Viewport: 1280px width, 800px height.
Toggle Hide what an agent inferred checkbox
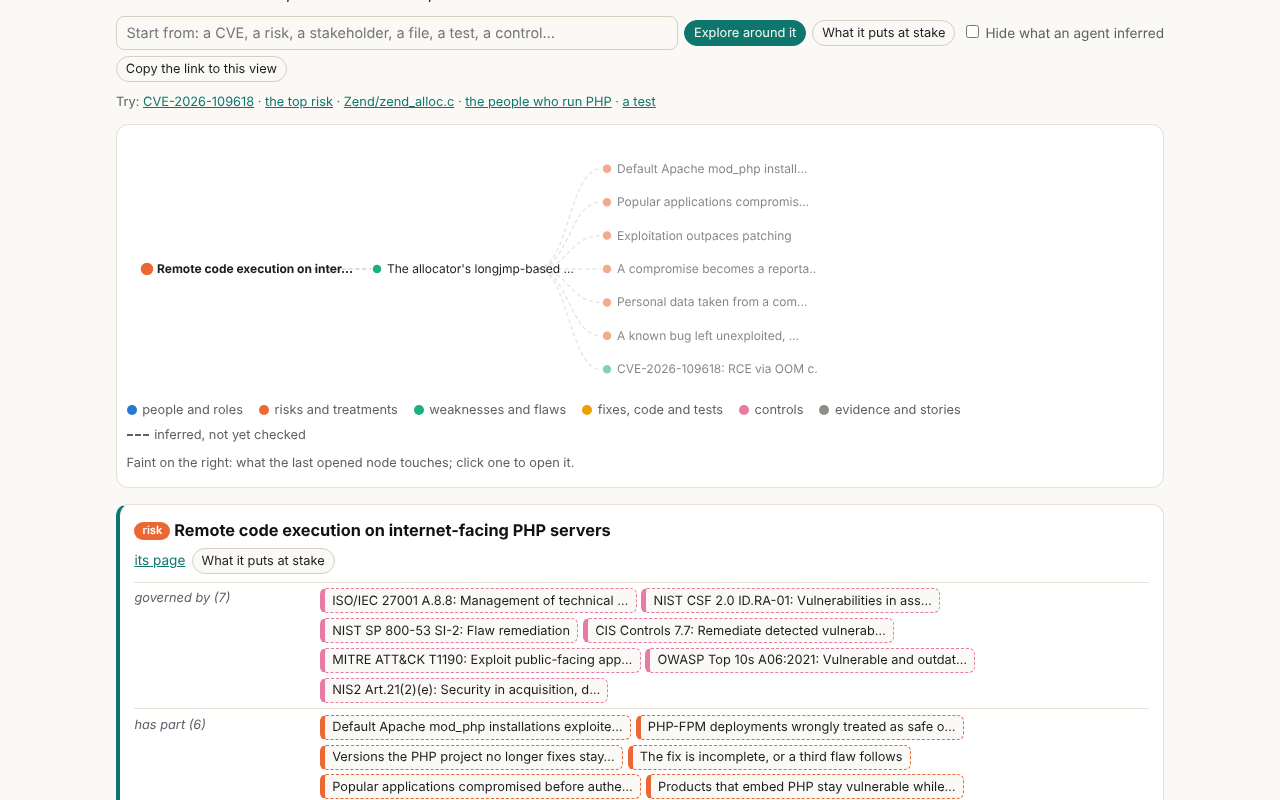pos(972,32)
